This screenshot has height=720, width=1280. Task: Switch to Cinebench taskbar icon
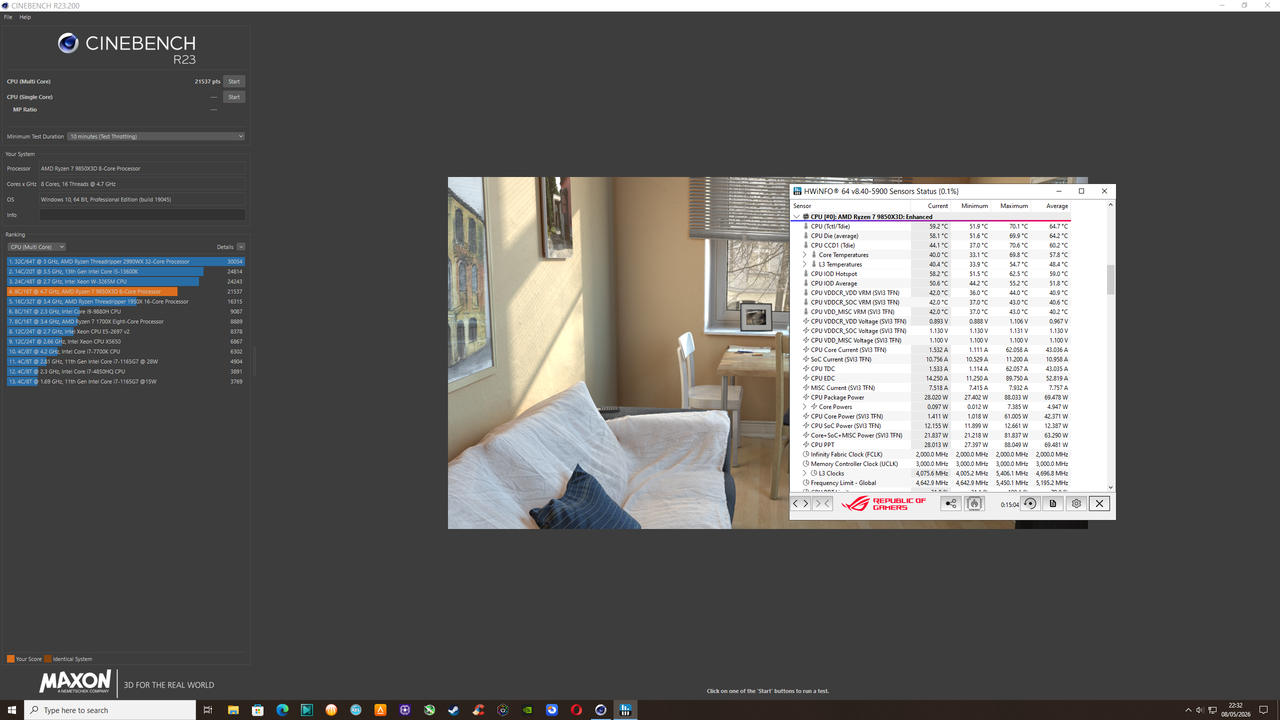pos(600,710)
